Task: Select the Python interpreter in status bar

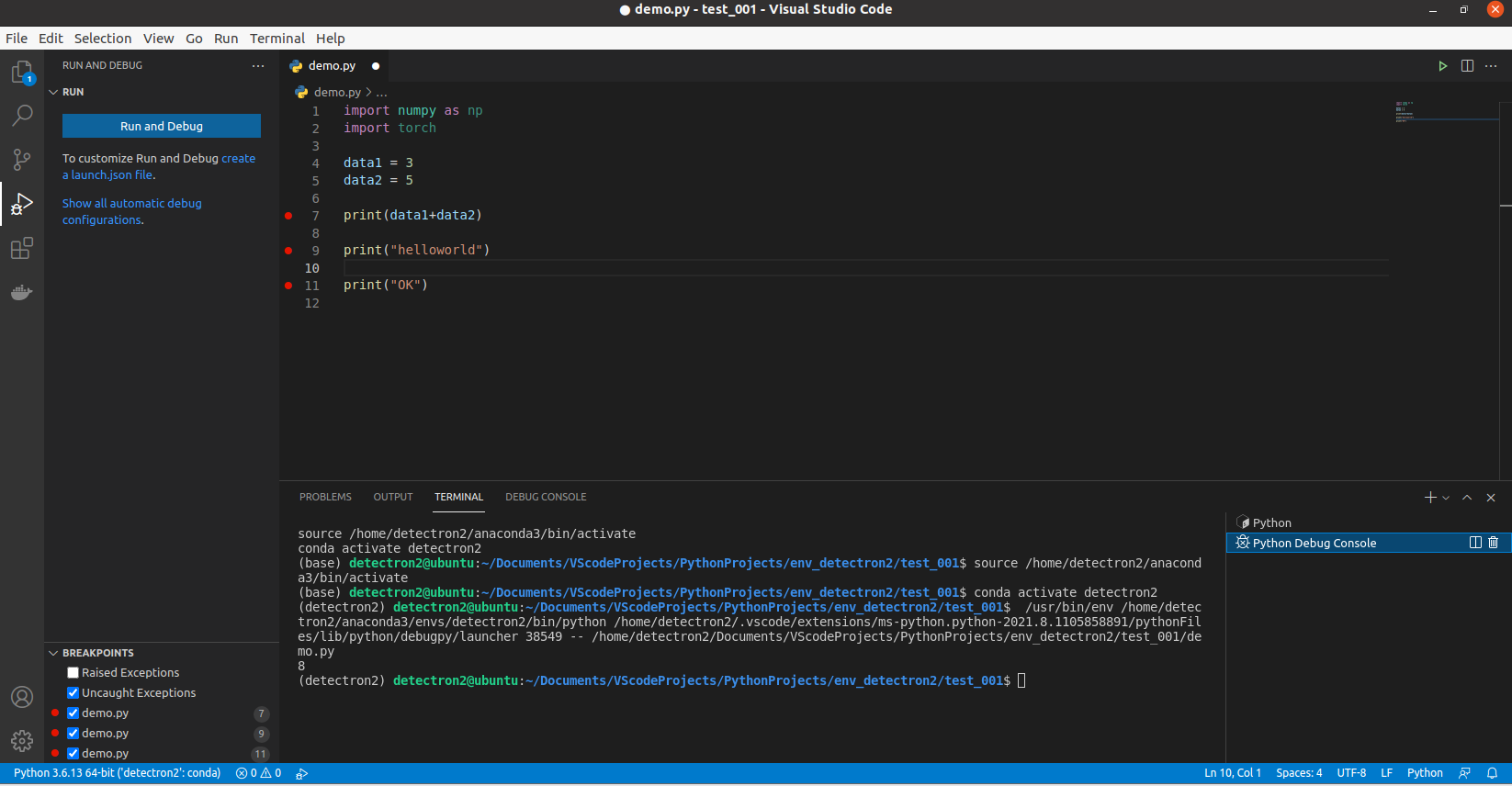Action: (117, 773)
